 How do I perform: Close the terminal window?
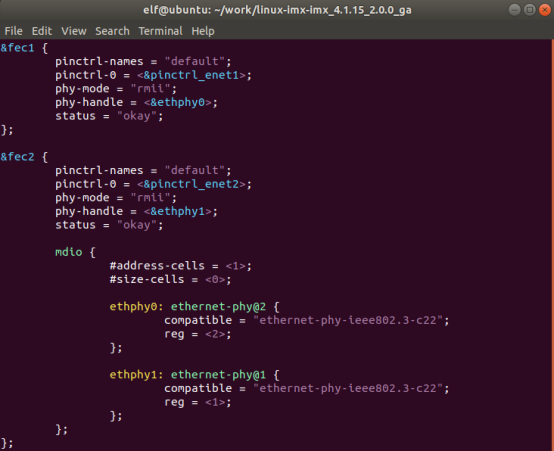click(544, 10)
